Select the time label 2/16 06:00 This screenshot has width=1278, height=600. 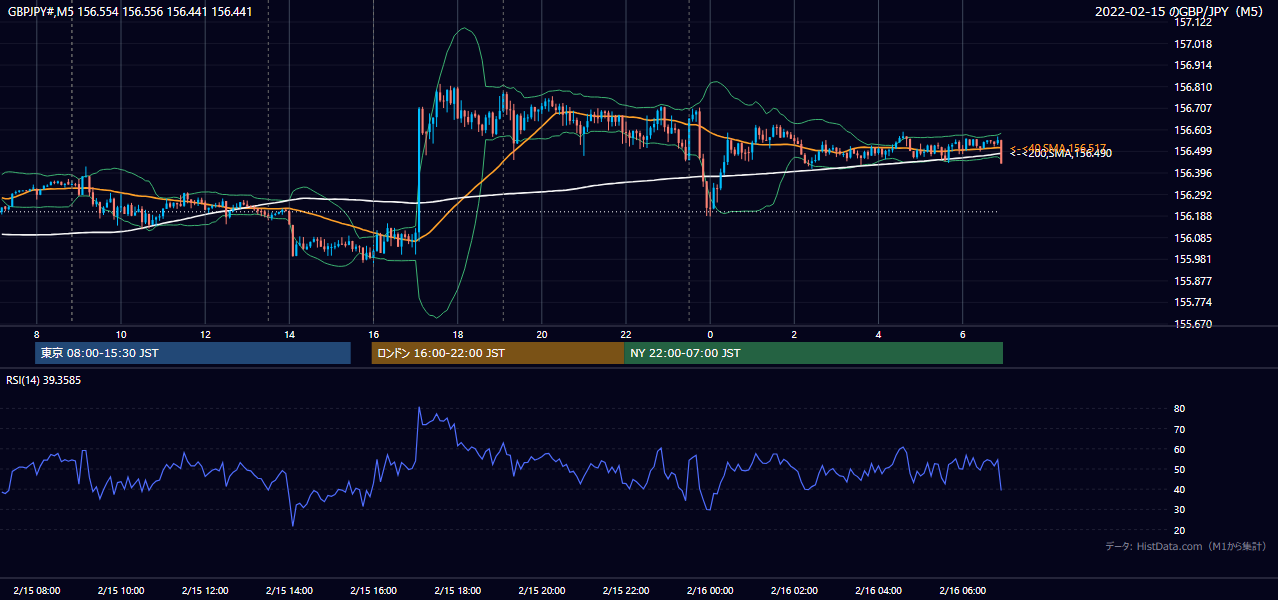(962, 591)
